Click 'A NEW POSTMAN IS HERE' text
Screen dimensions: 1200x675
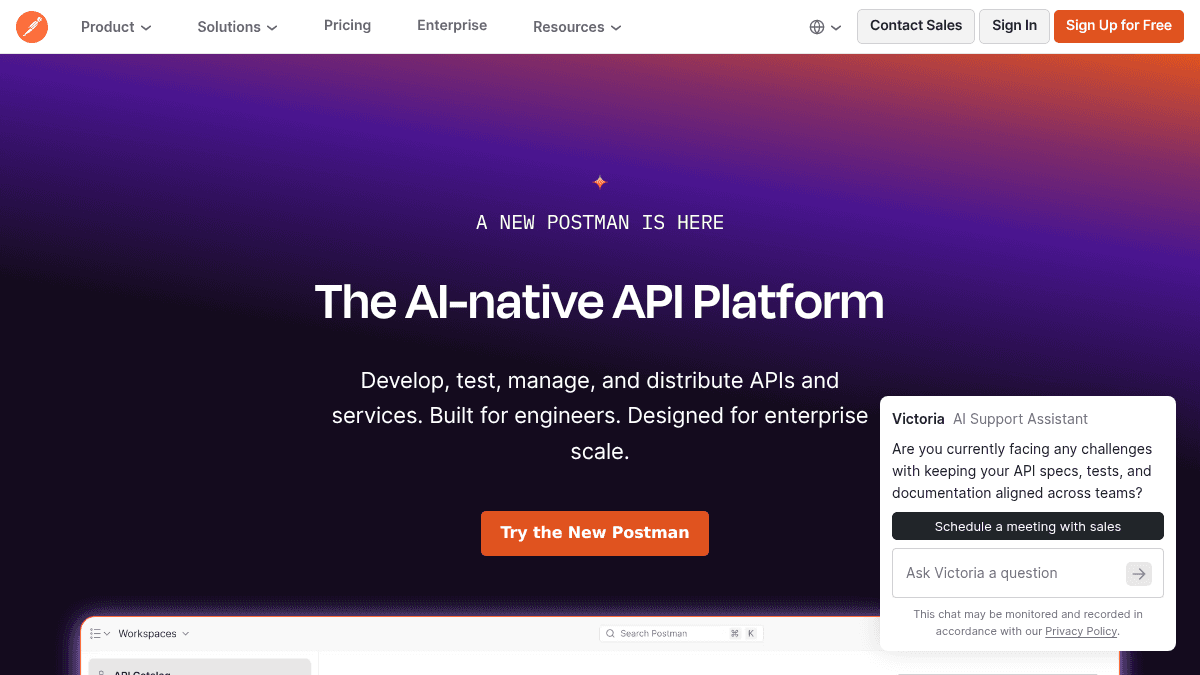point(600,223)
